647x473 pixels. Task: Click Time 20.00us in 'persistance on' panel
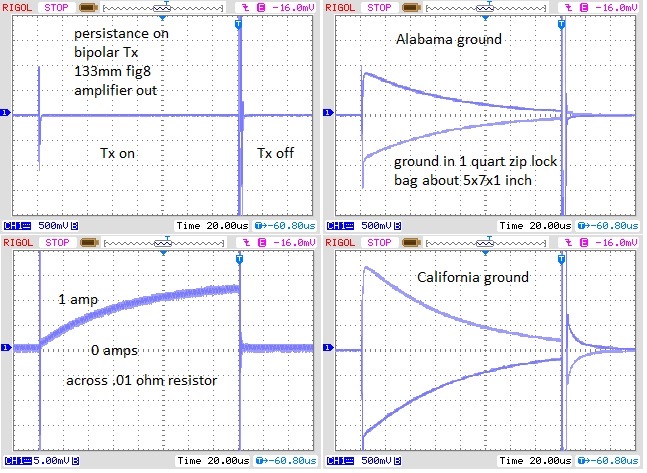pyautogui.click(x=212, y=226)
